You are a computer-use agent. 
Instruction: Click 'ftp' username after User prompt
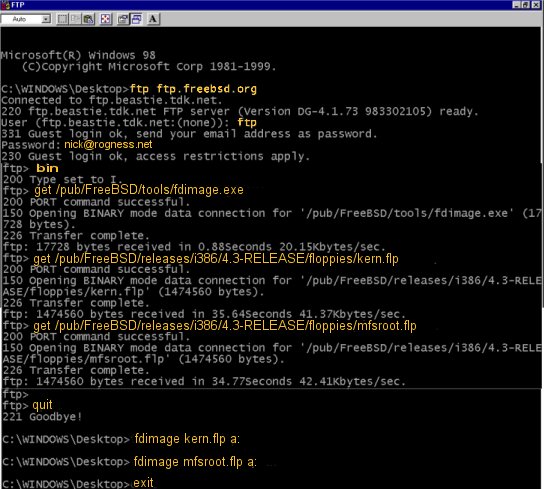247,123
